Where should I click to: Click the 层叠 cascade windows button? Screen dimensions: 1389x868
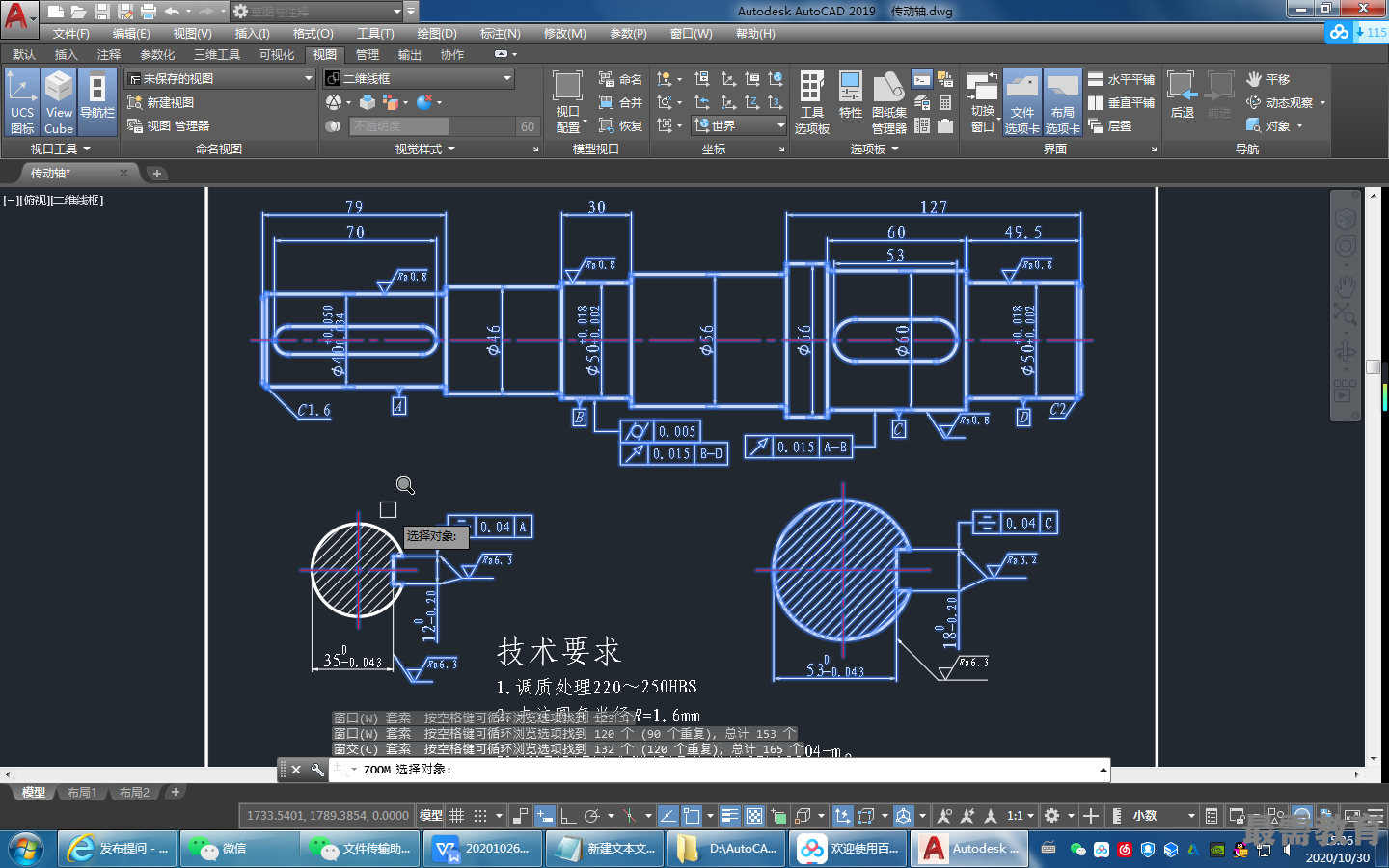tap(1110, 125)
